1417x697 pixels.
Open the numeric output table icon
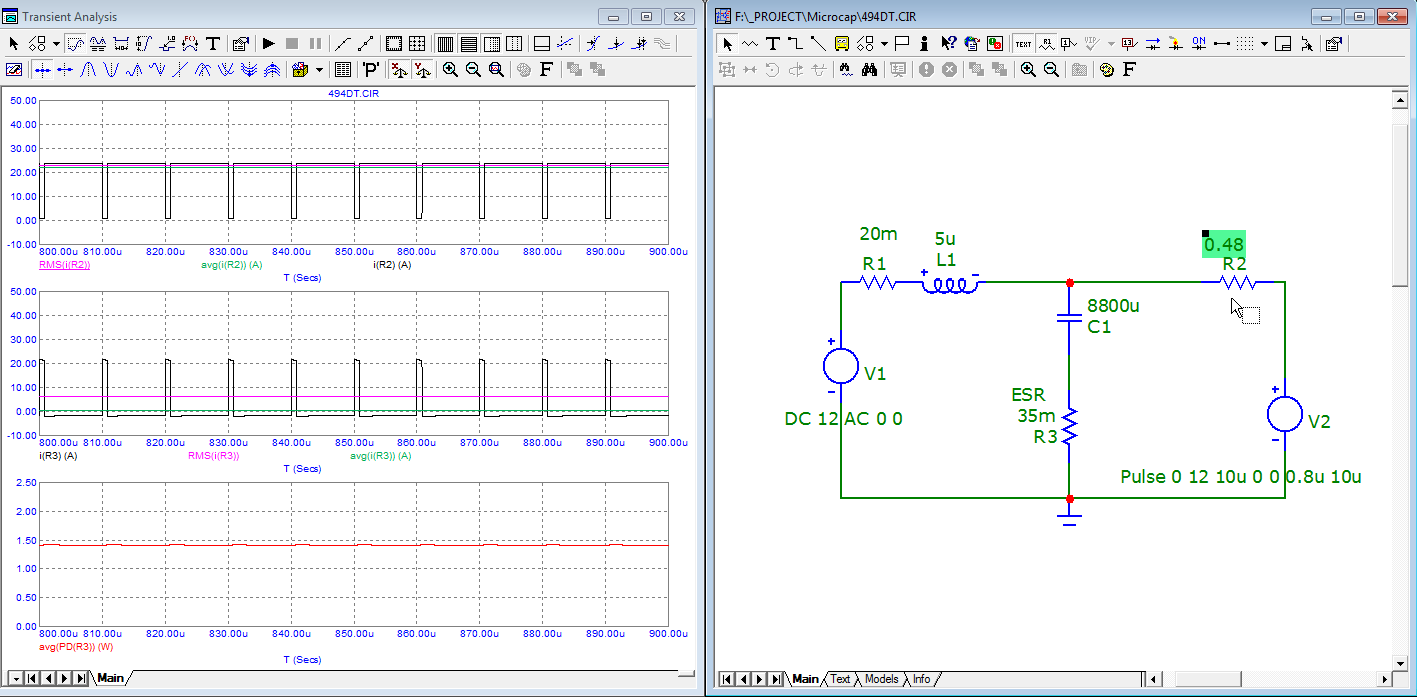pos(342,70)
